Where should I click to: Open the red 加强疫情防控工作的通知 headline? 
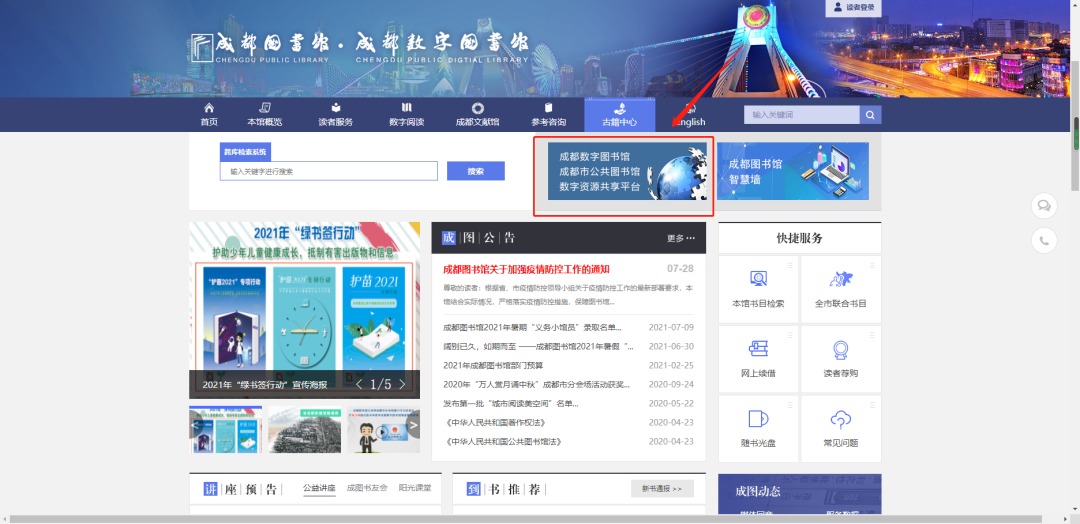[x=526, y=269]
